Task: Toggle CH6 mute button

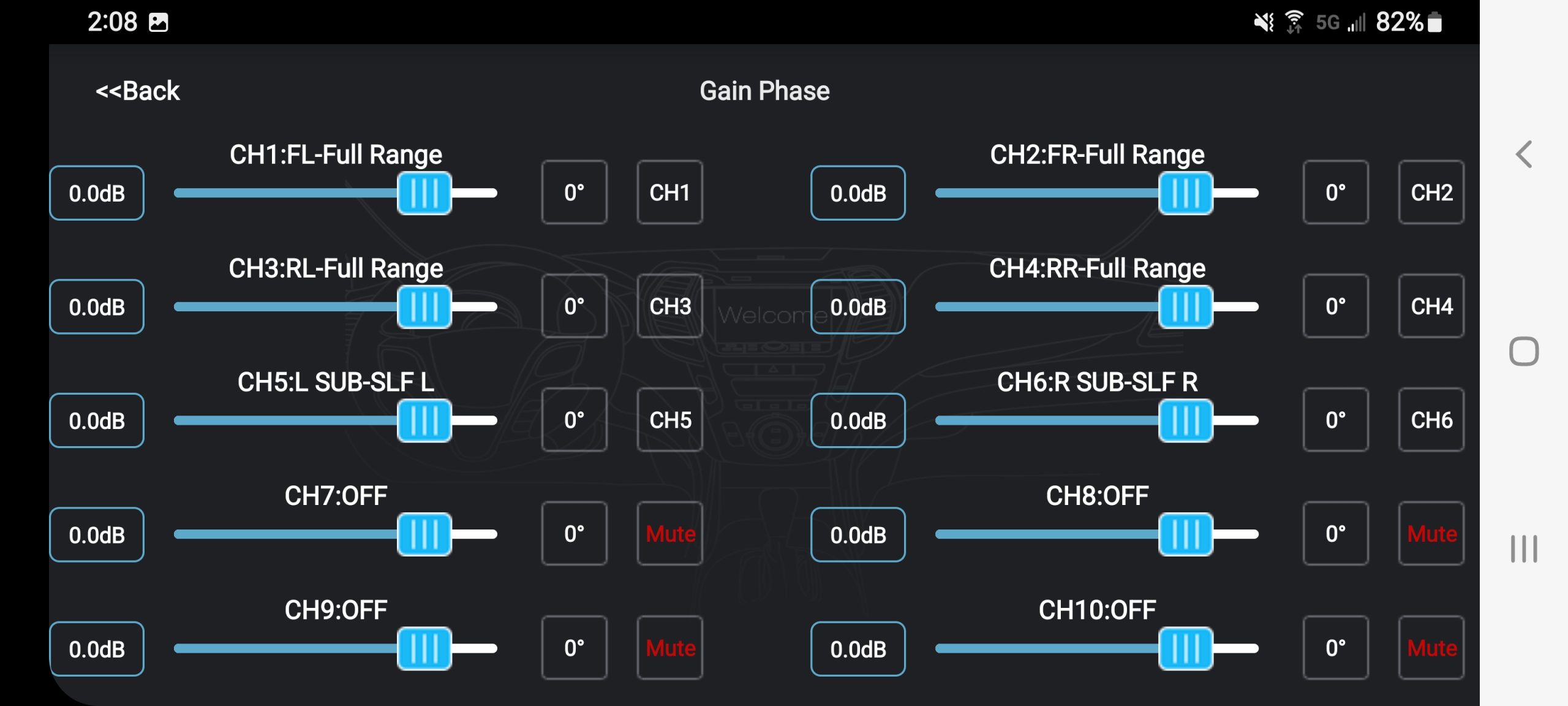Action: (1431, 420)
